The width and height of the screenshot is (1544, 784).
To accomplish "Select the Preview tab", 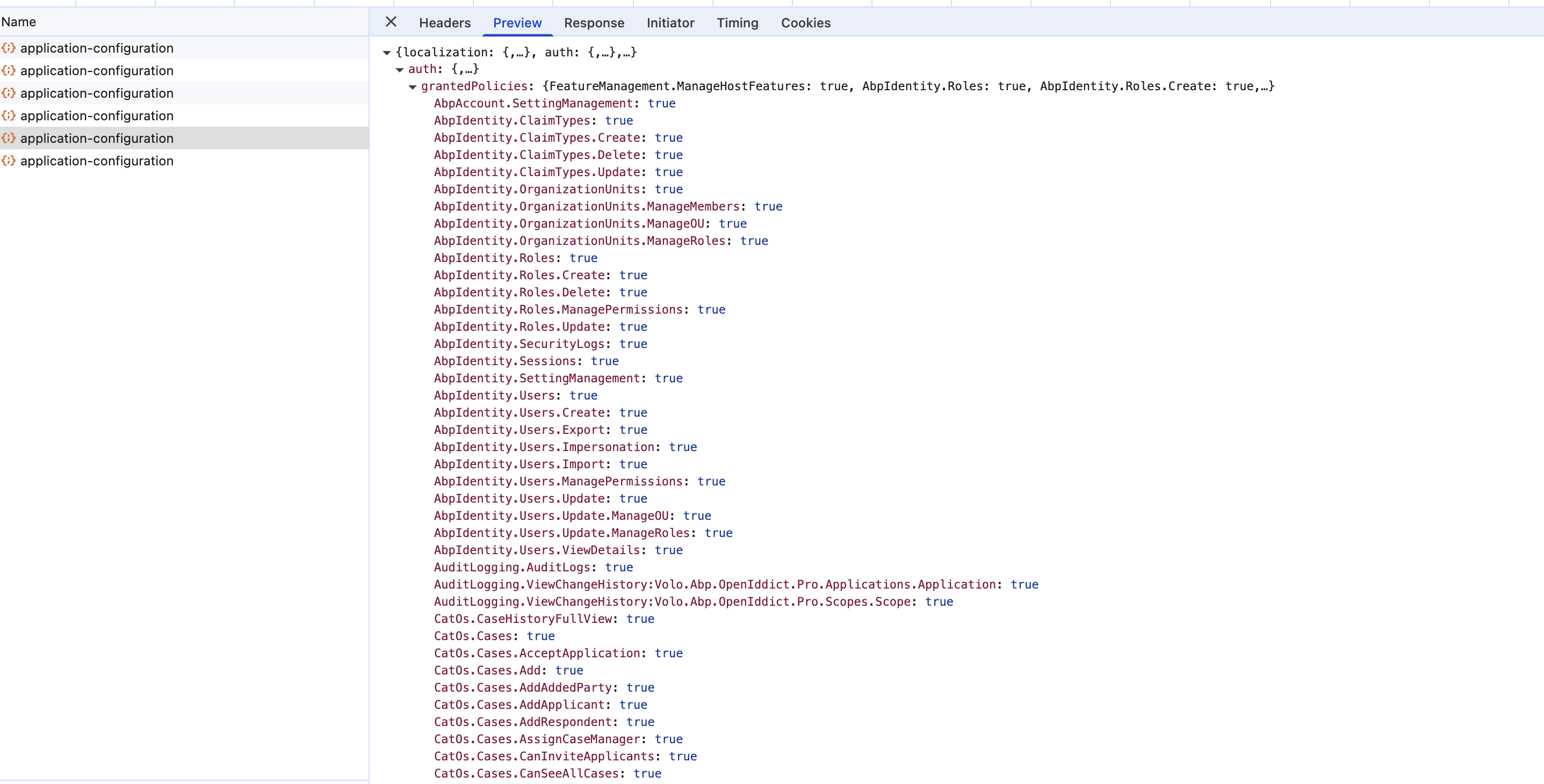I will (517, 23).
